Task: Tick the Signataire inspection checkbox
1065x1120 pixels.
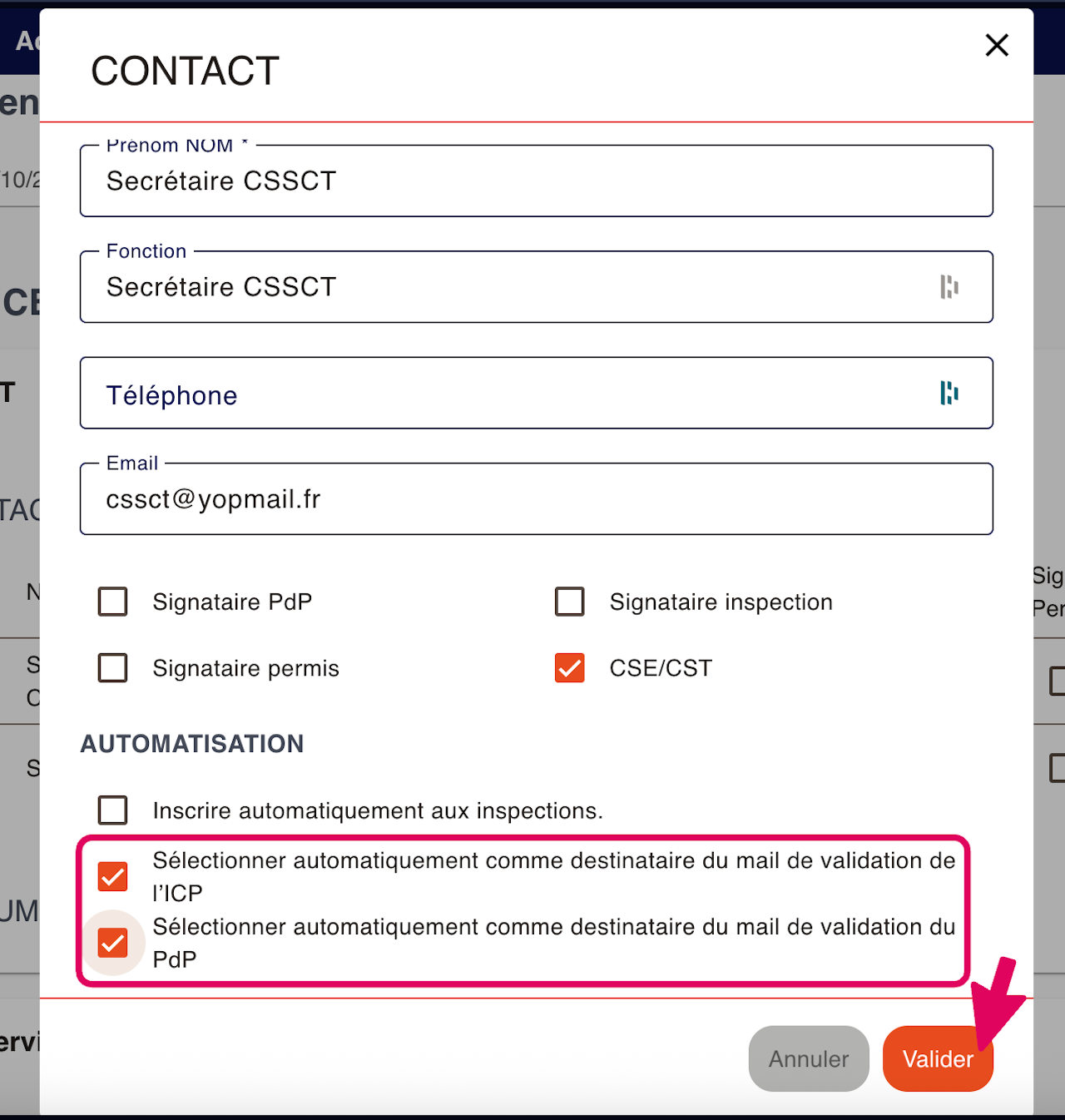Action: 570,602
